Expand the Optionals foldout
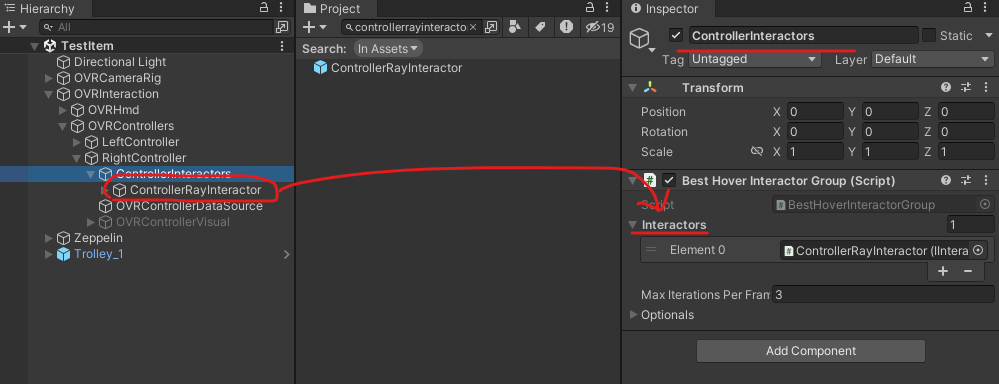The width and height of the screenshot is (999, 384). point(633,315)
